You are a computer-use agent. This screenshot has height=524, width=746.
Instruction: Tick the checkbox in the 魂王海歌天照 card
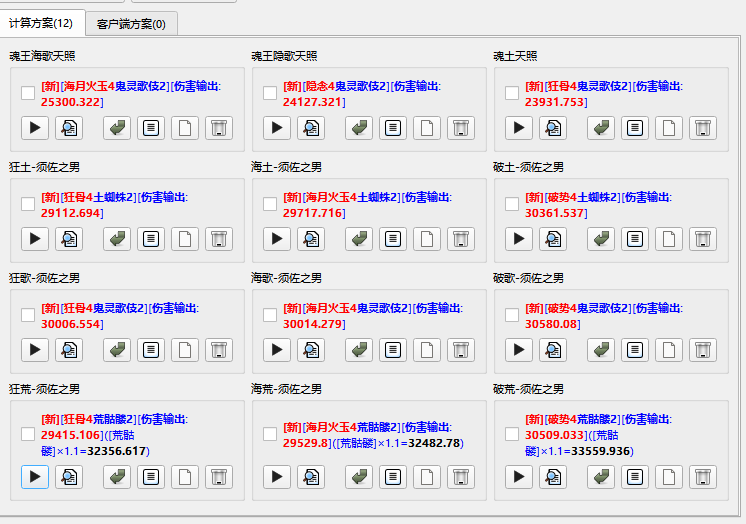tap(28, 93)
